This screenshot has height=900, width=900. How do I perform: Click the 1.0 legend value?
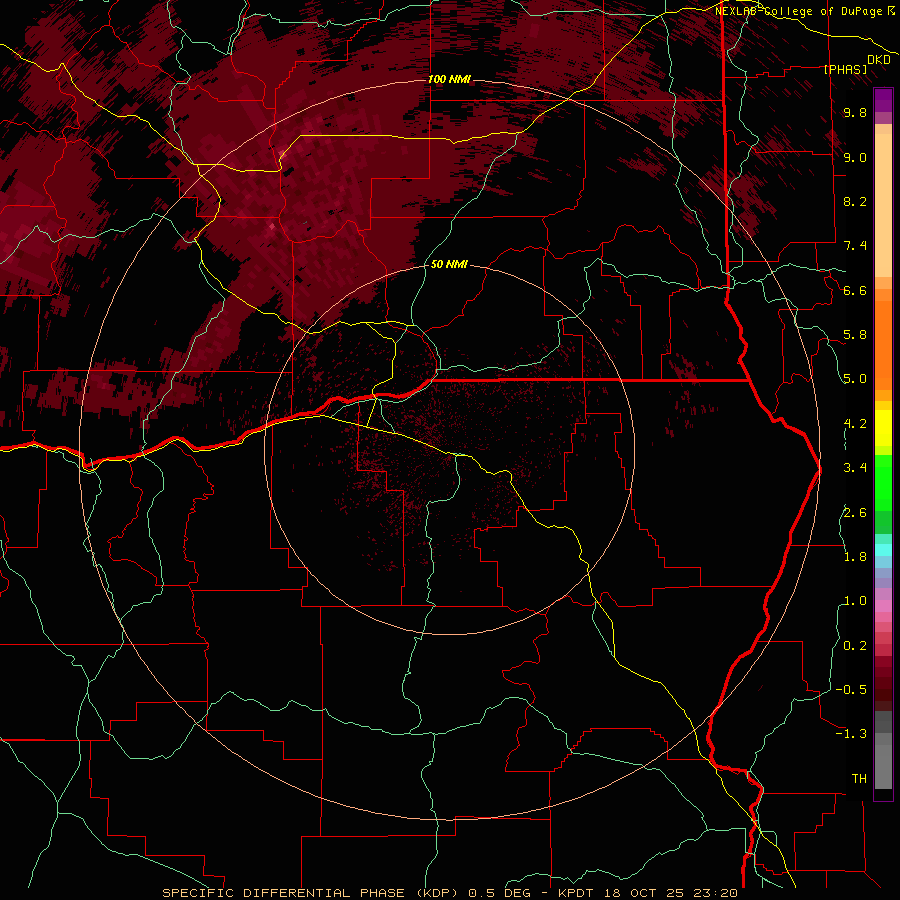tap(855, 601)
